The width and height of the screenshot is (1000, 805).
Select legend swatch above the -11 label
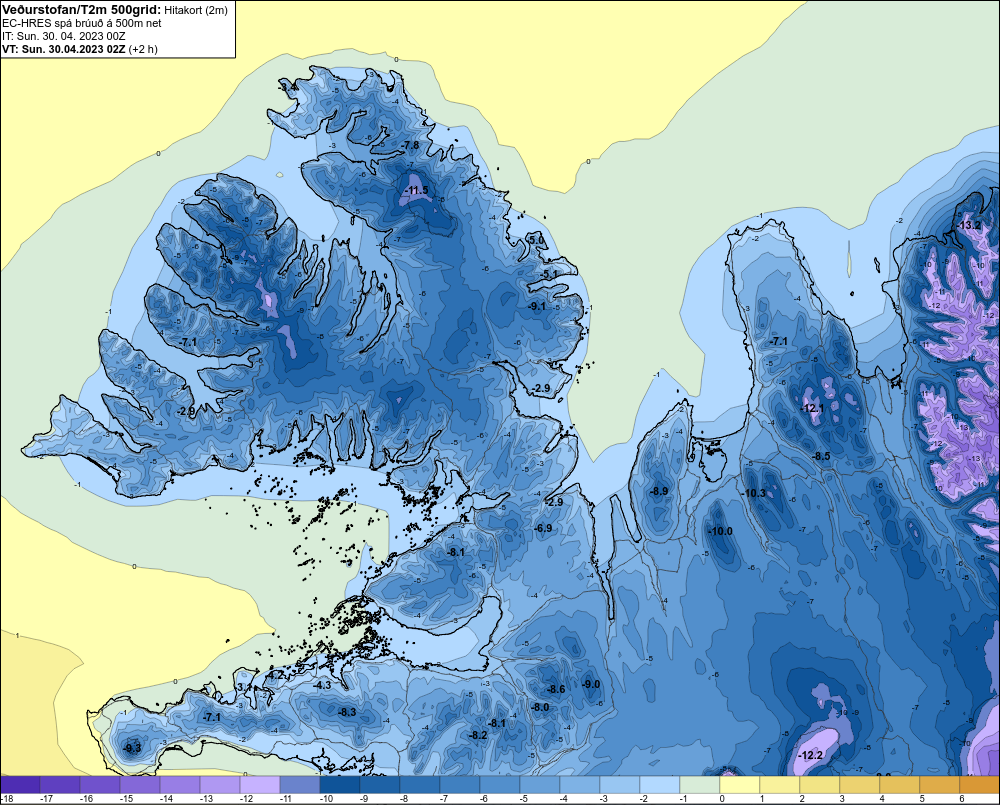click(300, 785)
